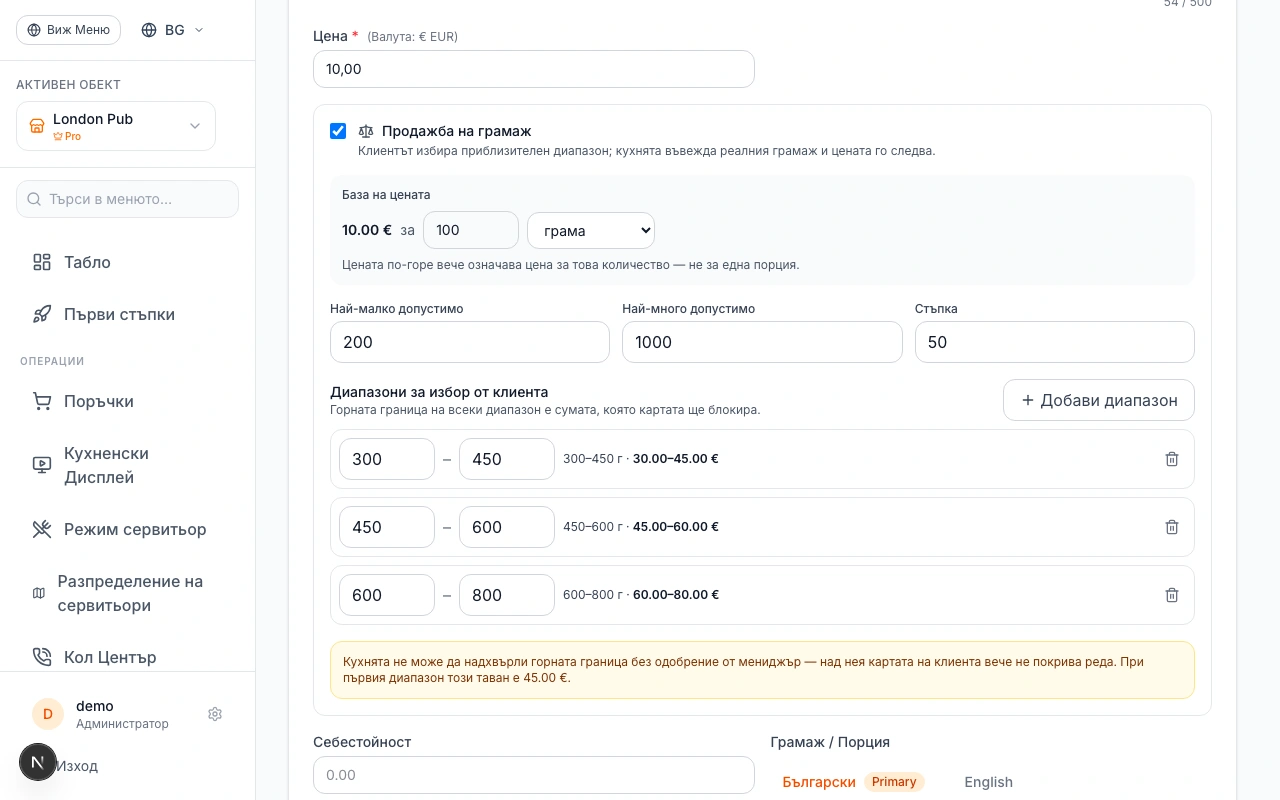This screenshot has height=800, width=1280.
Task: Click the rocket icon for Първи стъпки
Action: pos(42,314)
